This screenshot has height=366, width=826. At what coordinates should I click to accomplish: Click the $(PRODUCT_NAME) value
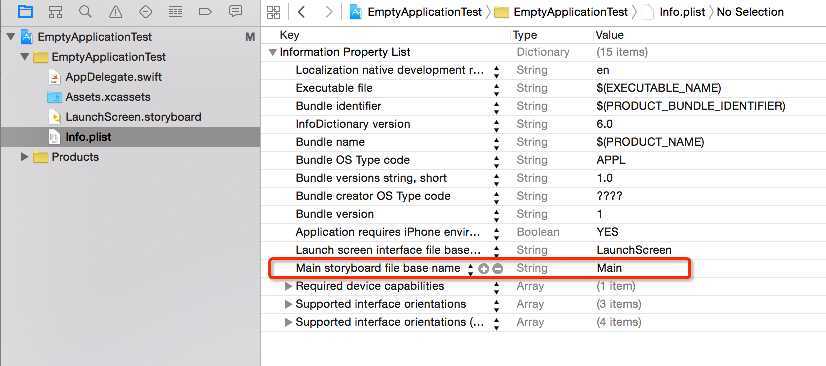tap(650, 142)
